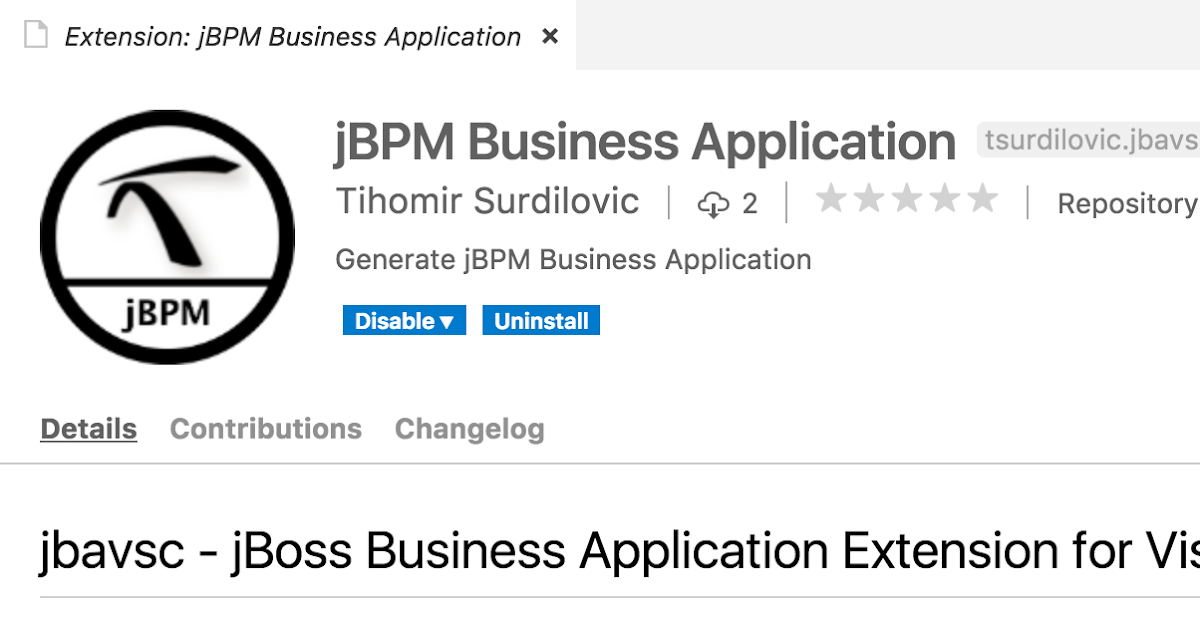Click the file icon on the editor tab
1200x630 pixels.
(x=36, y=33)
